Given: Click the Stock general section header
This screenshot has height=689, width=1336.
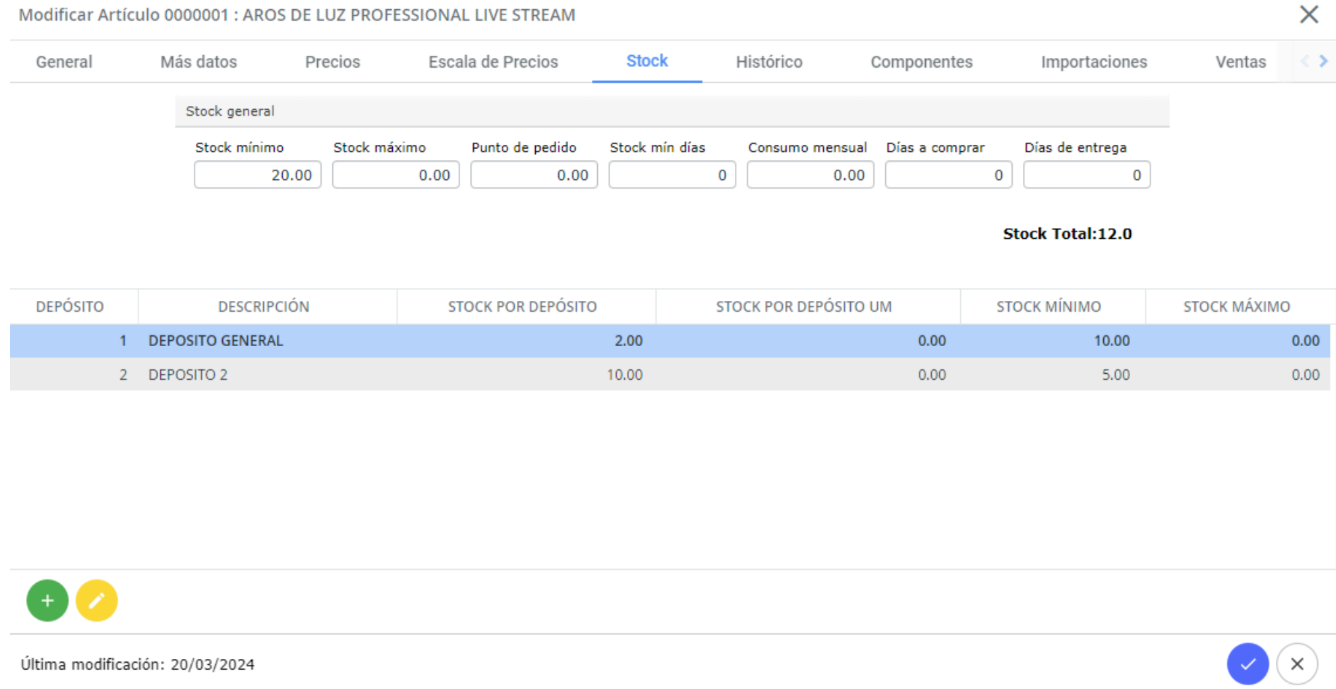Looking at the screenshot, I should click(671, 111).
